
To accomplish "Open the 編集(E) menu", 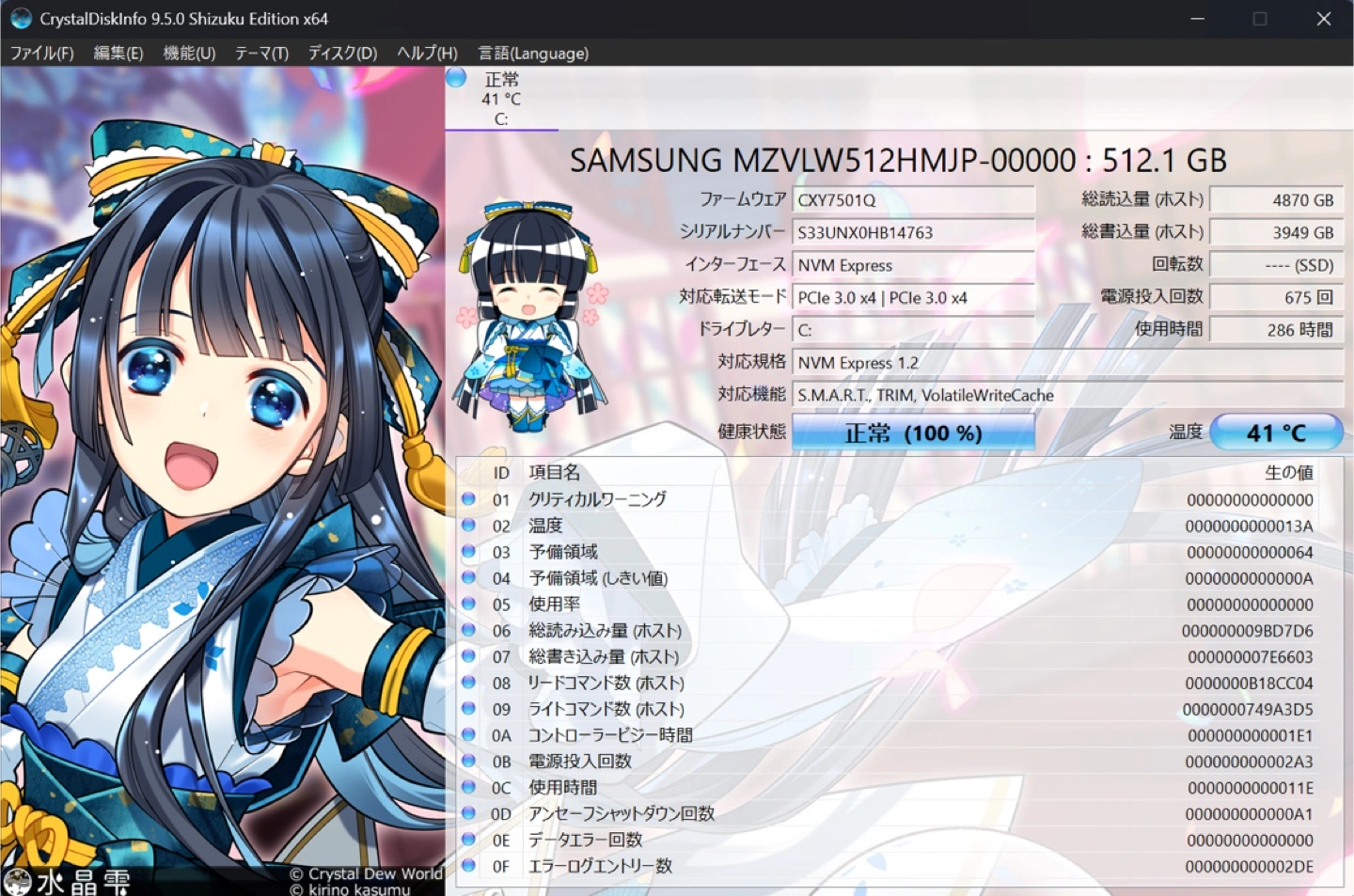I will tap(118, 53).
